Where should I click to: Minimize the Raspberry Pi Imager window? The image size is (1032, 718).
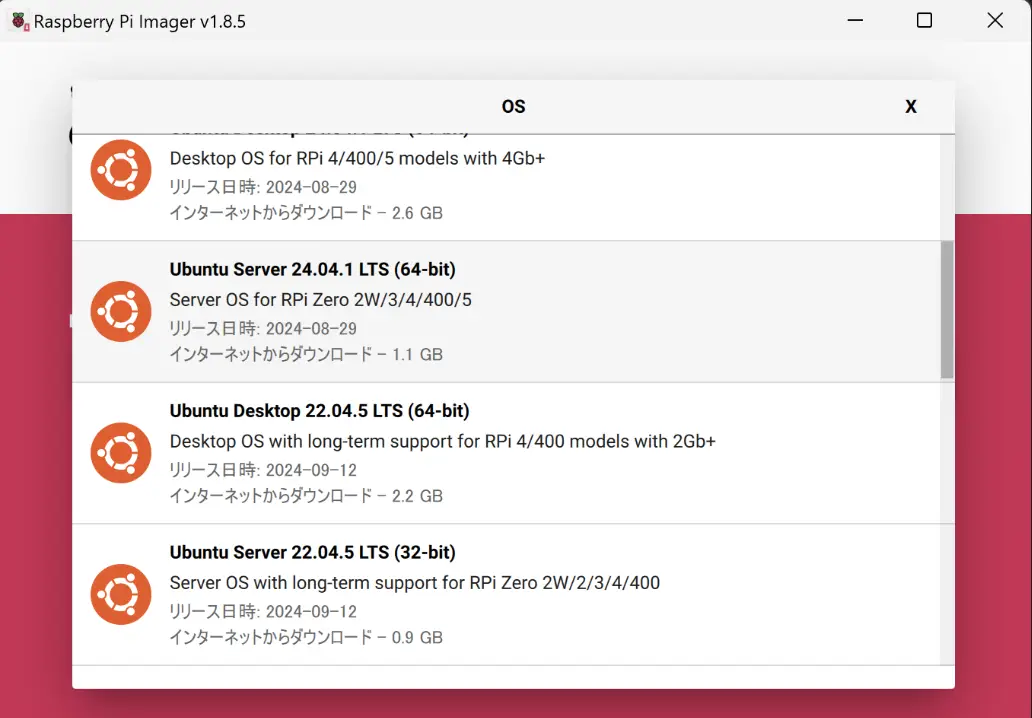tap(855, 20)
